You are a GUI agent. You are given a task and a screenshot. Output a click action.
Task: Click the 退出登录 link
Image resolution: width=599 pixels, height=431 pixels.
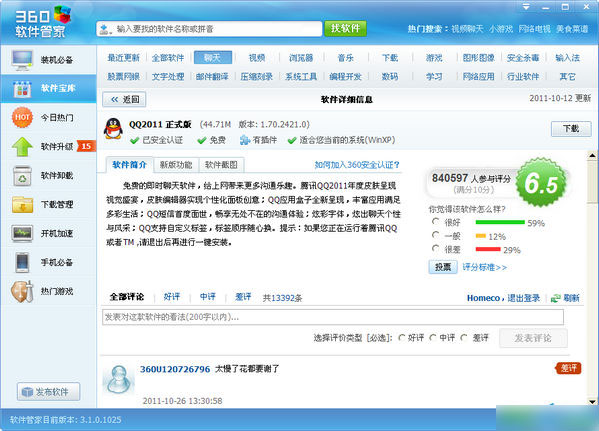click(x=523, y=298)
